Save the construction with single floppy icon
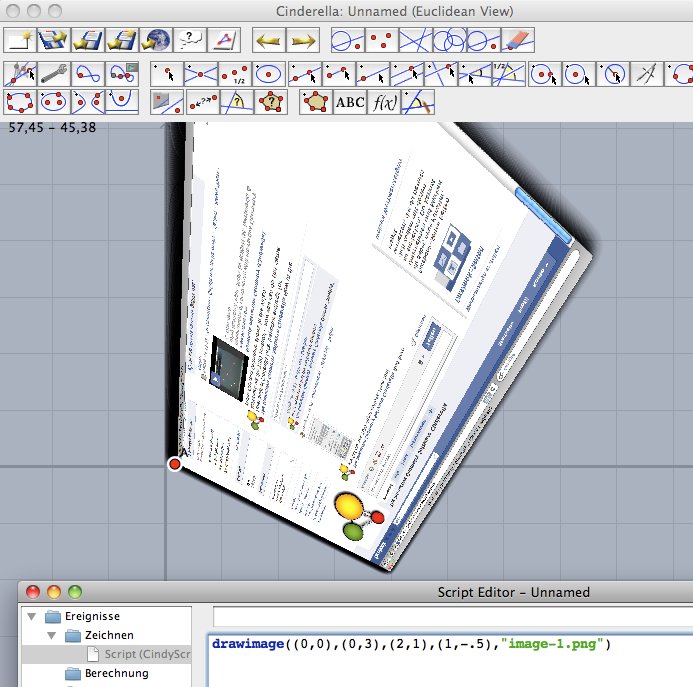Screen dimensions: 693x687 [88, 40]
